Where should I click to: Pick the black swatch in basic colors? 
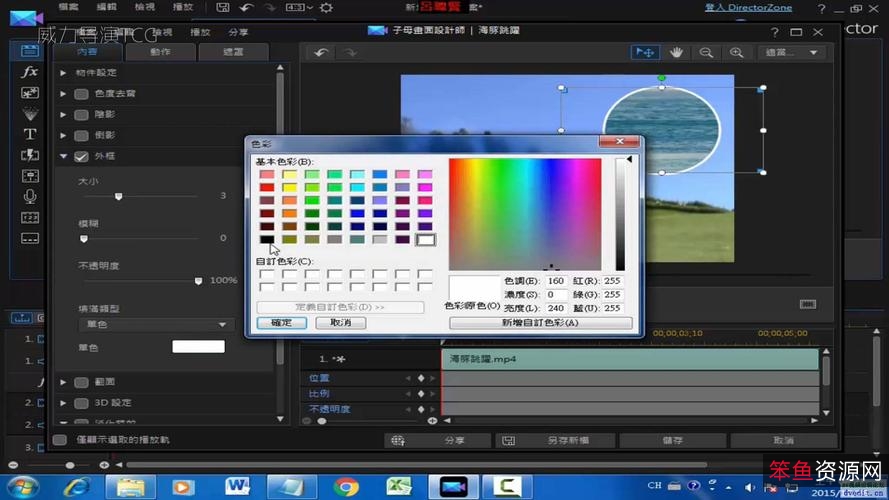click(x=267, y=239)
